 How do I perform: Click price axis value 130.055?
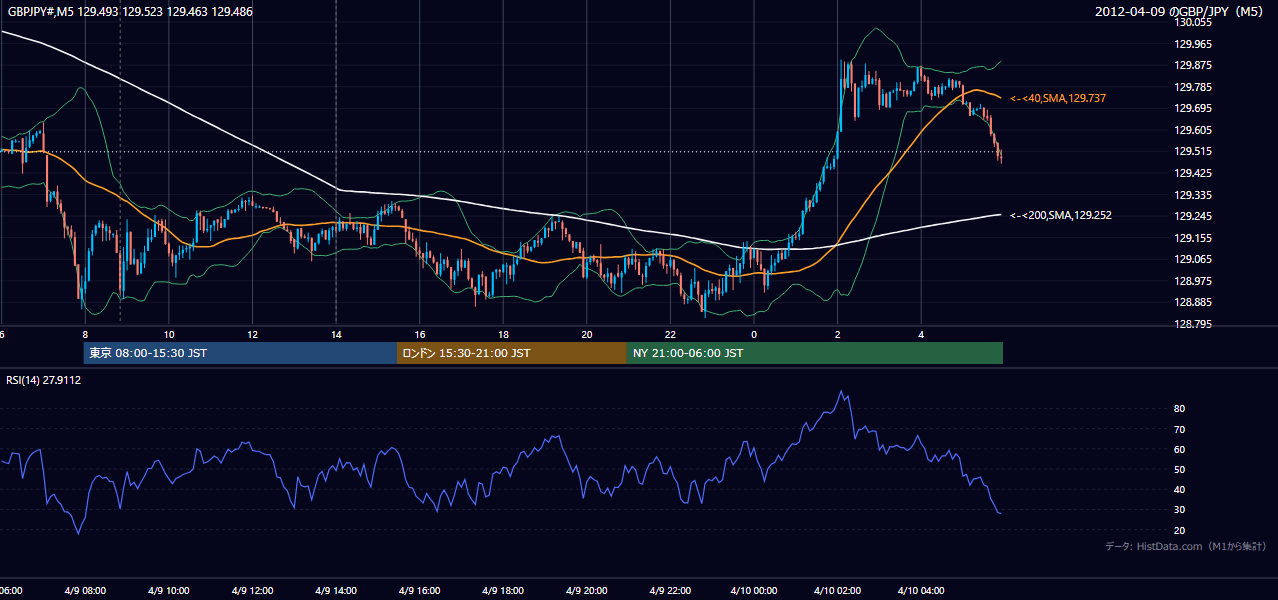point(1194,22)
